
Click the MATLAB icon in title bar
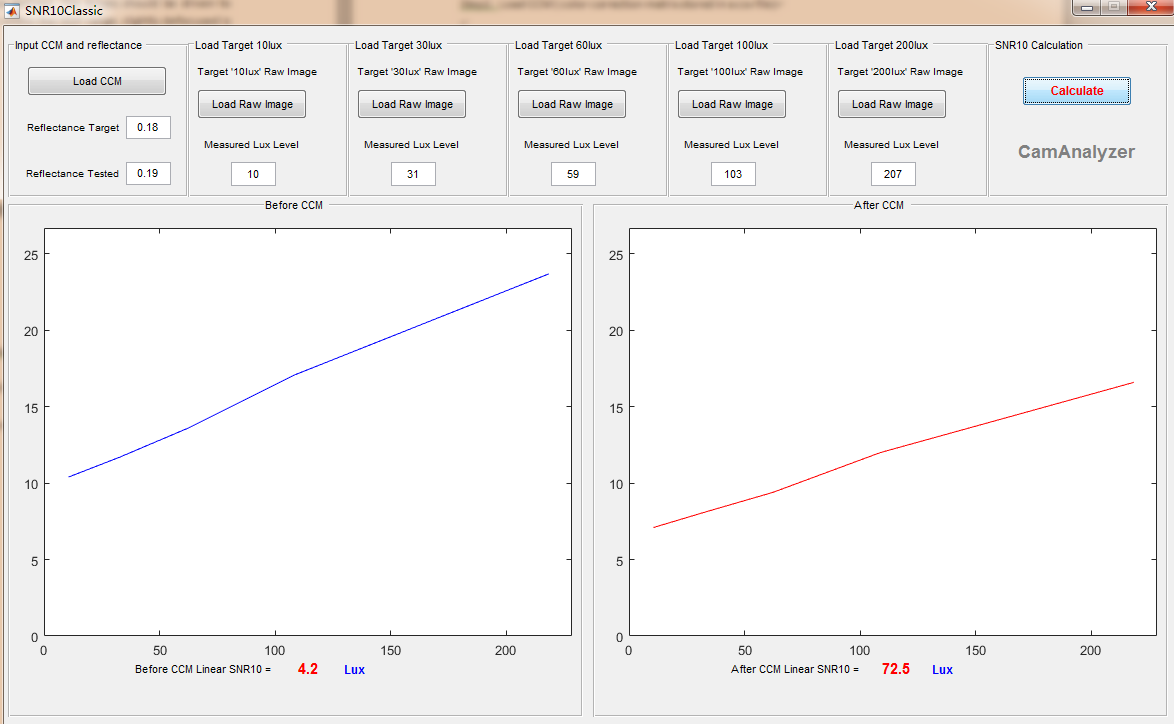point(13,10)
